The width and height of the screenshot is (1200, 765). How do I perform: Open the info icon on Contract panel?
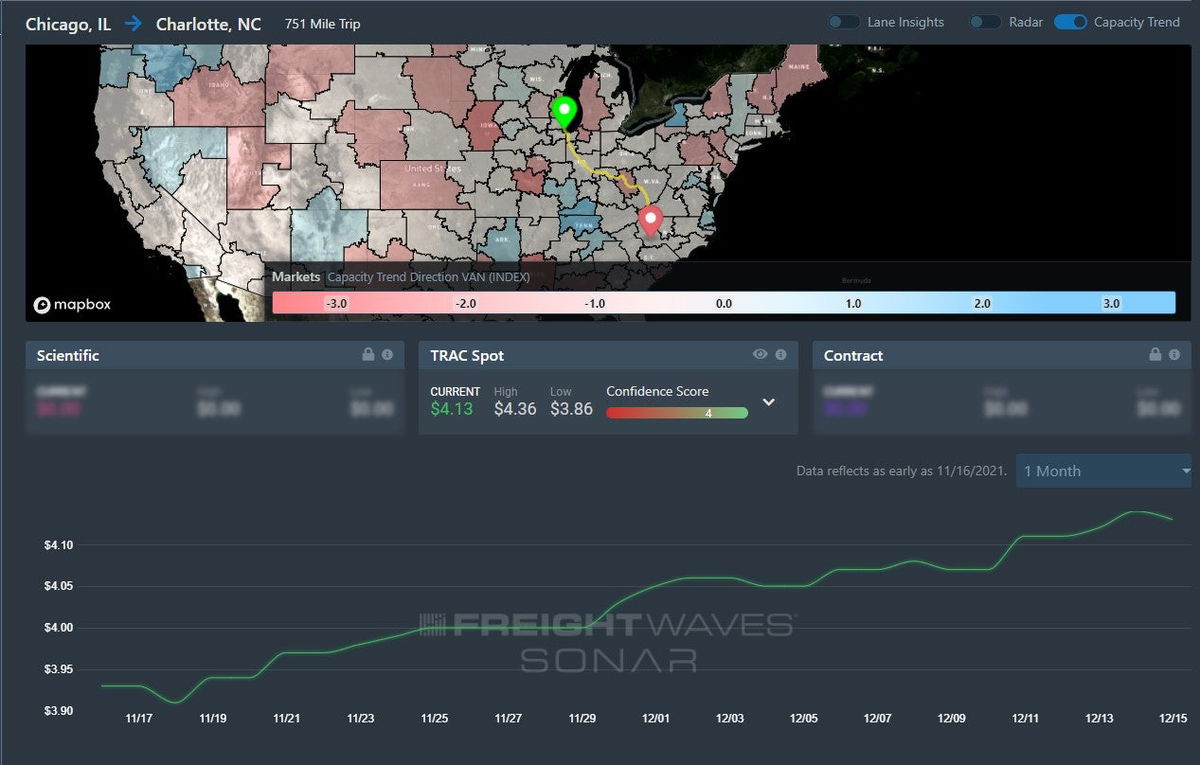(x=1173, y=355)
